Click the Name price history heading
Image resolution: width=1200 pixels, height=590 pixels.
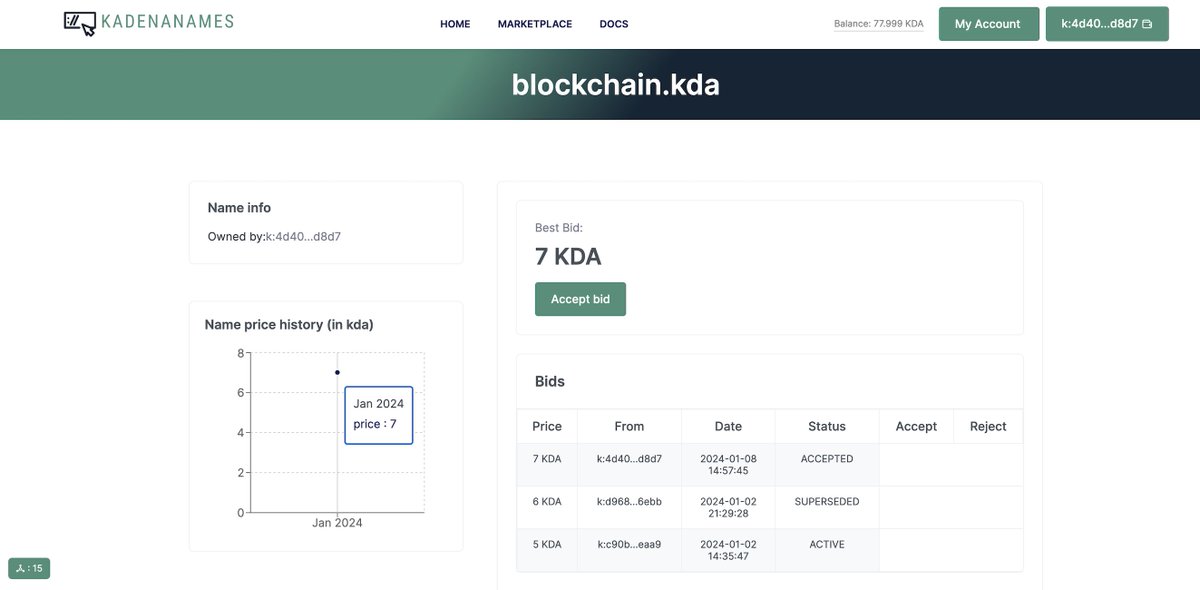[289, 325]
